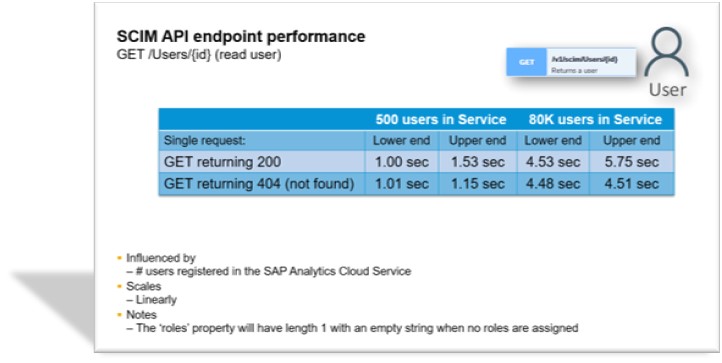Click the 'Influenced by' bullet

(161, 258)
